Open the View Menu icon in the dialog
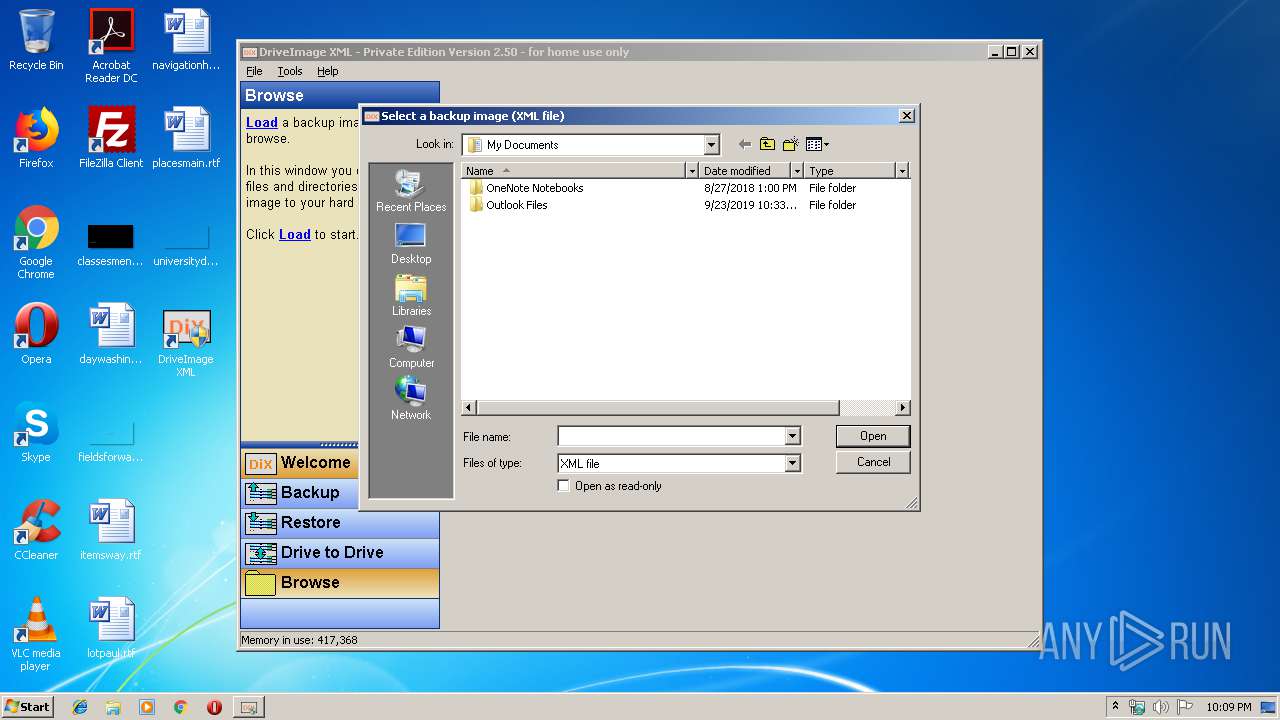Image resolution: width=1280 pixels, height=720 pixels. click(817, 145)
